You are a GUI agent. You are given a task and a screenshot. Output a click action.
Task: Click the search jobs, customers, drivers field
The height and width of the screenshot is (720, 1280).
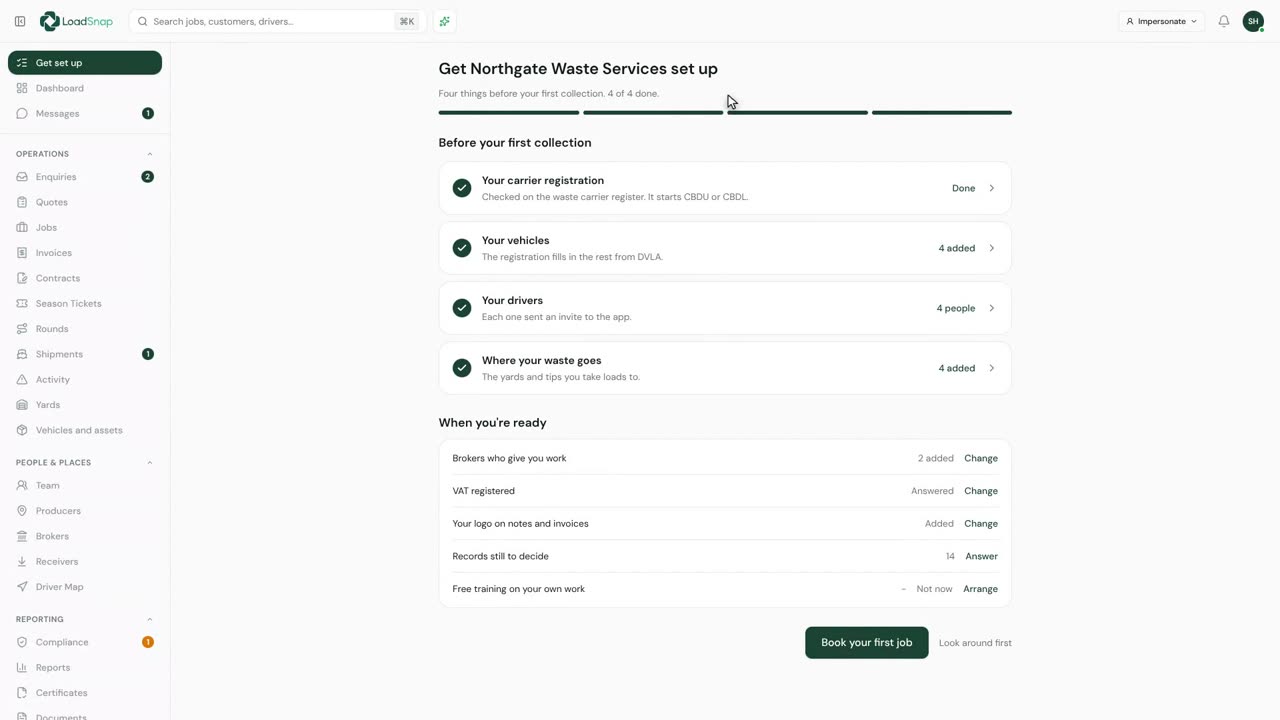pos(278,21)
